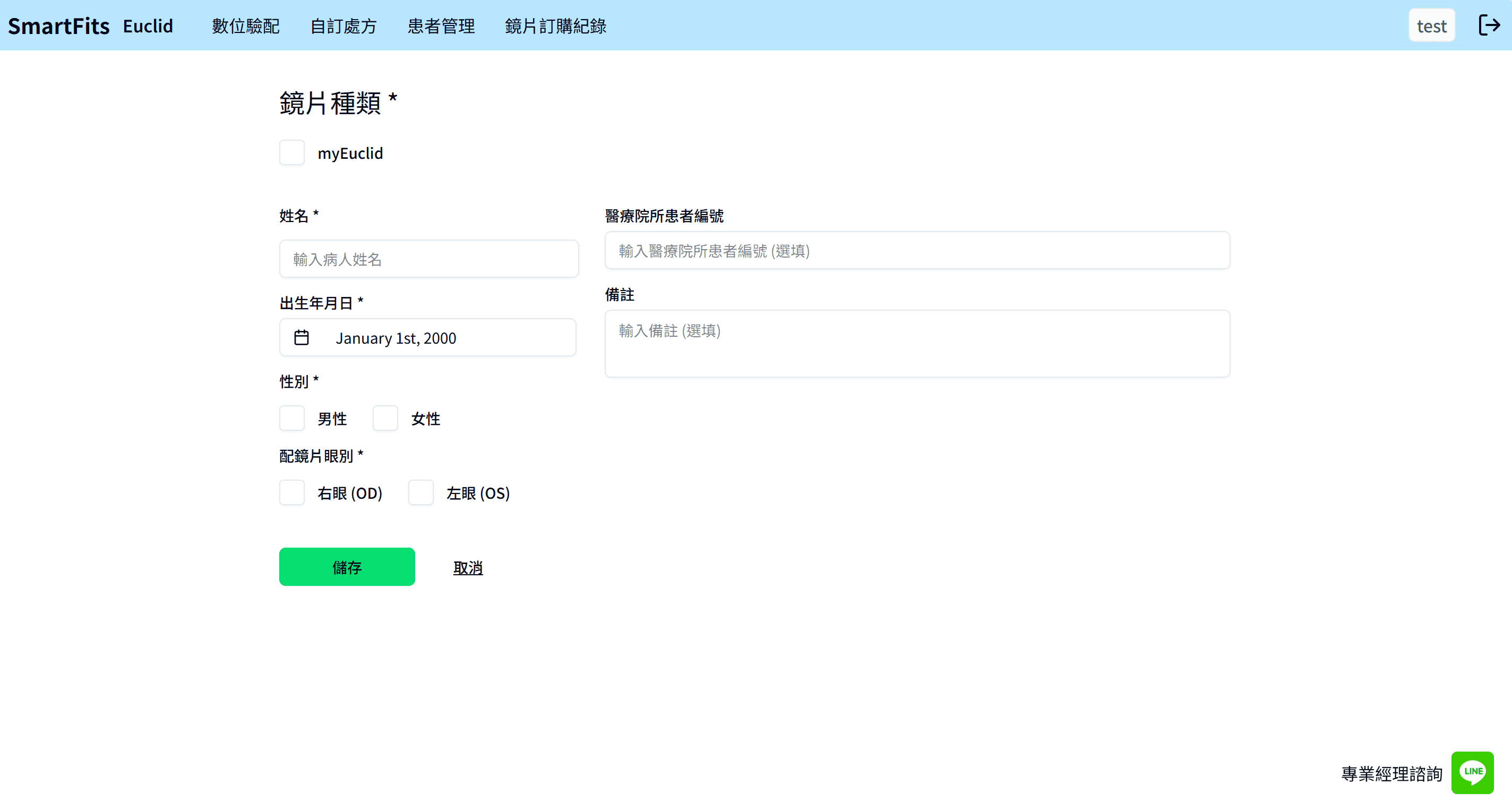Enable the myEuclid lens type checkbox
1512x801 pixels.
(x=291, y=152)
